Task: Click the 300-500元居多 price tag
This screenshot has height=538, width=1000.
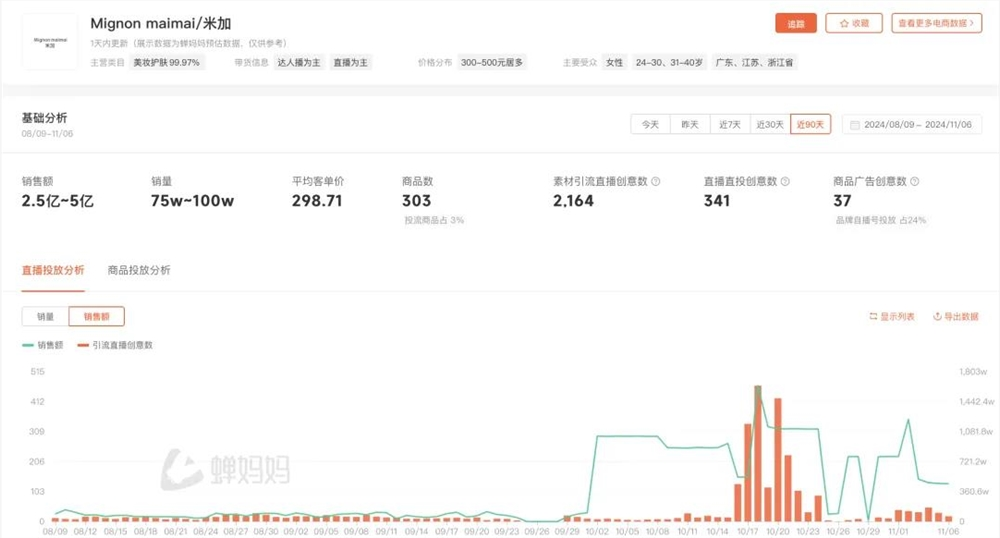Action: tap(492, 62)
